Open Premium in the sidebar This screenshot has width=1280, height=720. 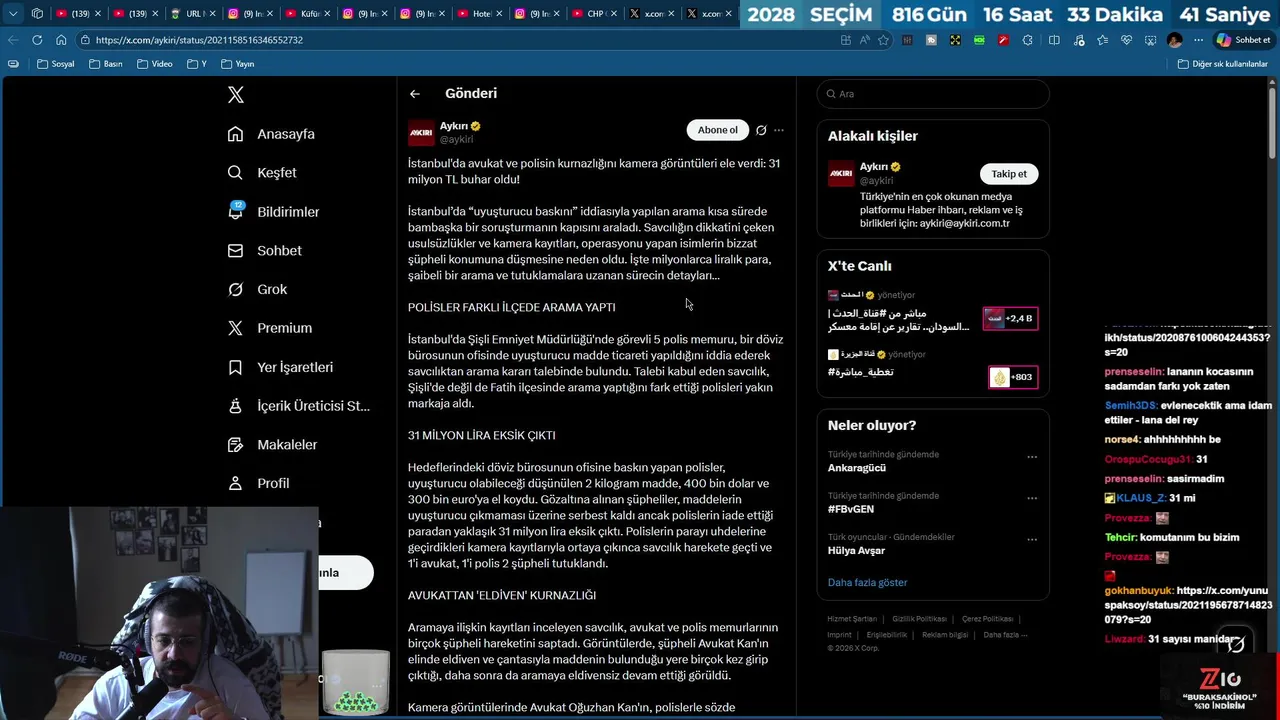(x=269, y=328)
